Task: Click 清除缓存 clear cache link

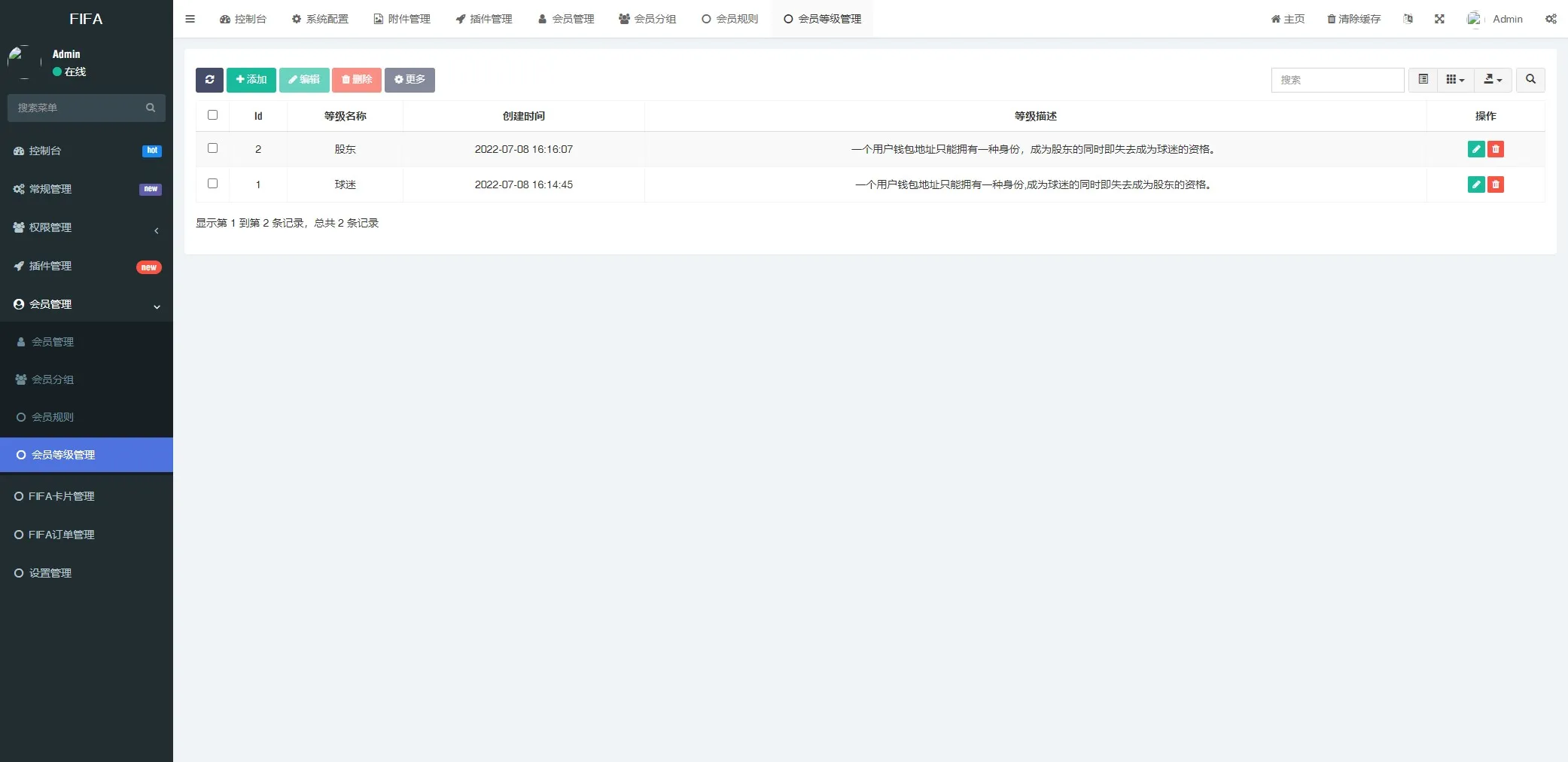Action: 1353,19
